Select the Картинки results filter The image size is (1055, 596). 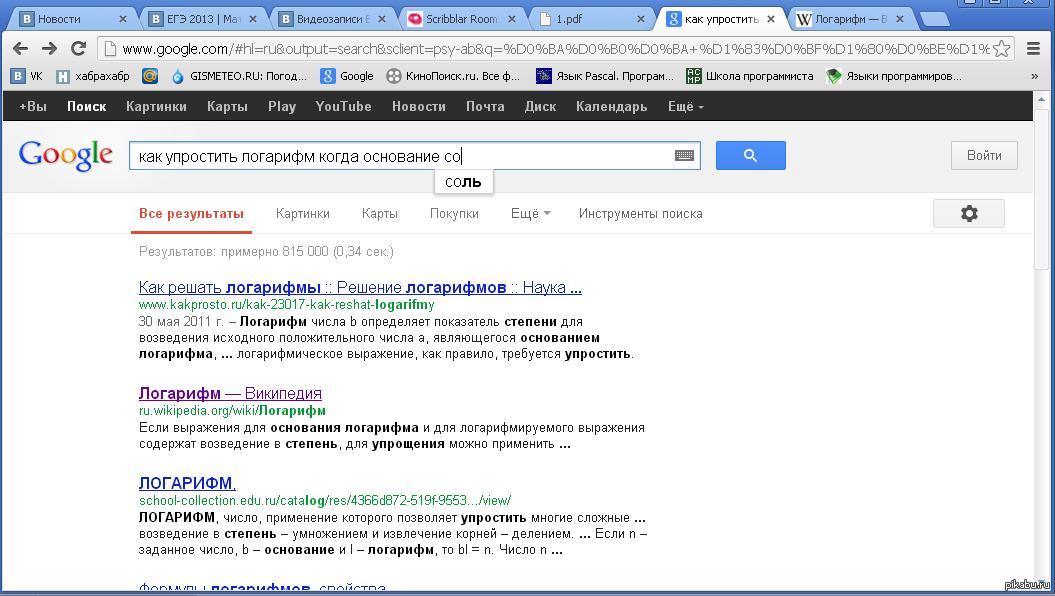(303, 214)
